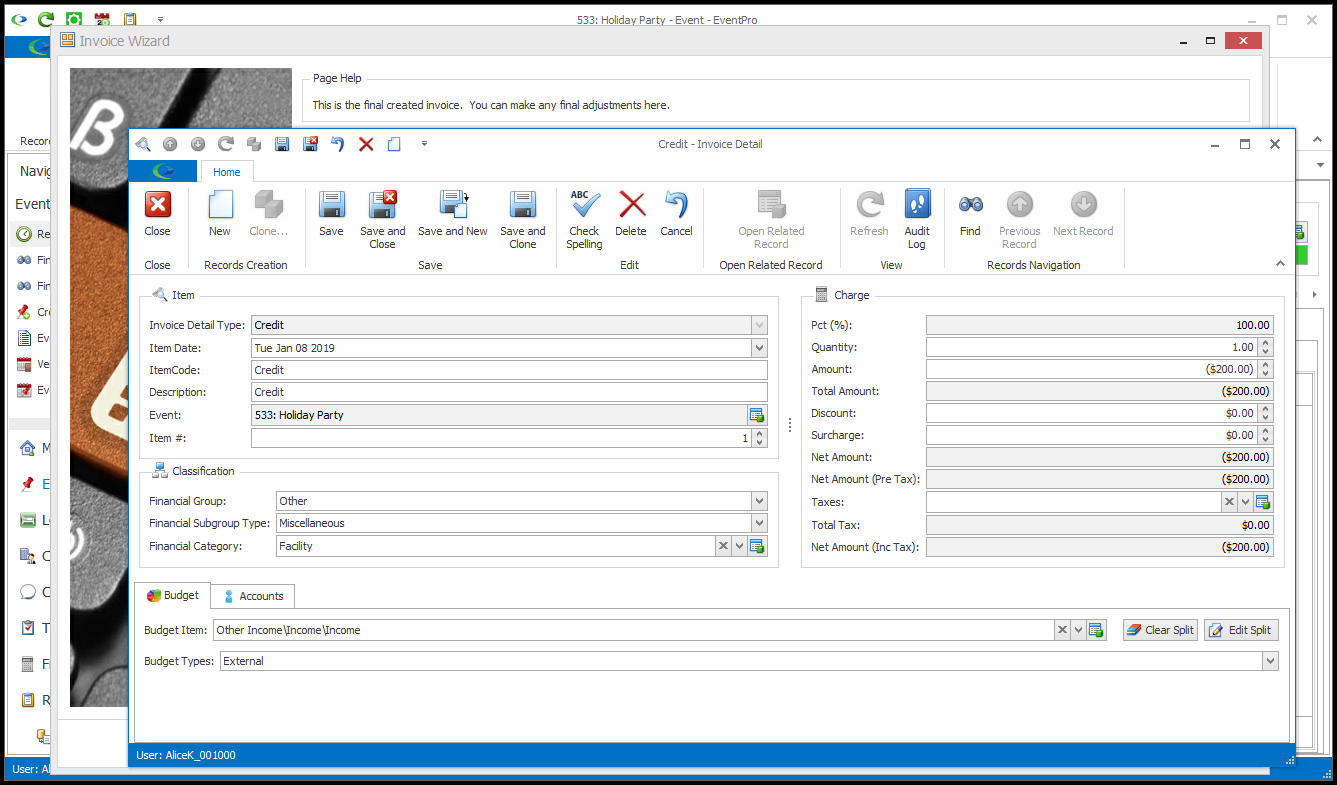Screen dimensions: 1337x785
Task: Click the Find binoculars button
Action: tap(970, 214)
